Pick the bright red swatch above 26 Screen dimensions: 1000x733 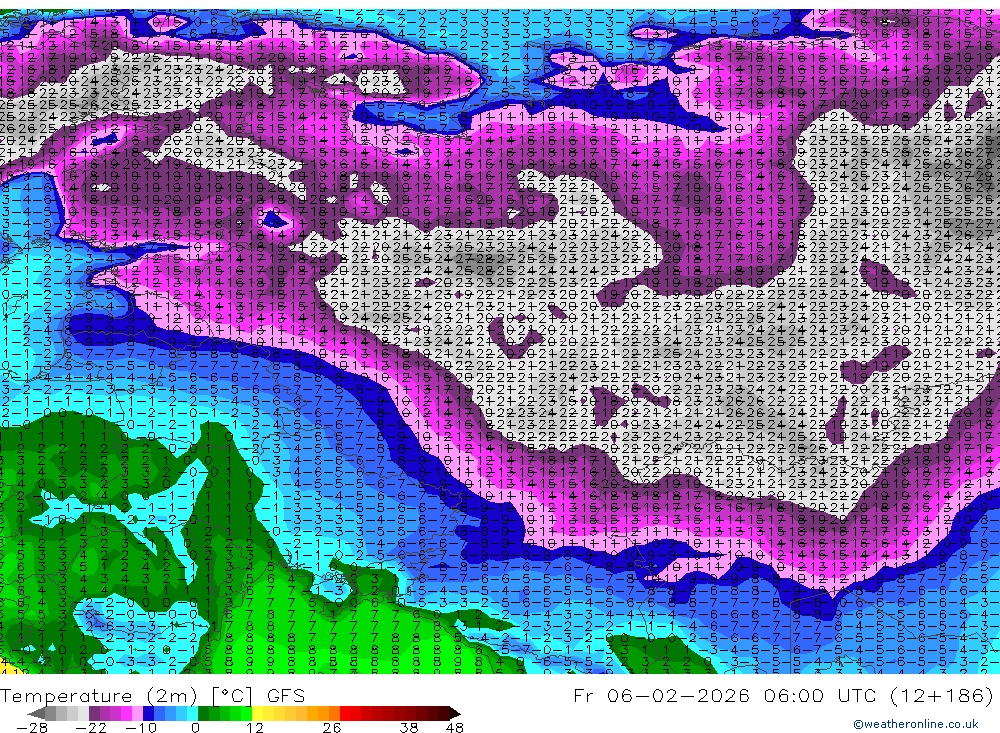click(345, 713)
